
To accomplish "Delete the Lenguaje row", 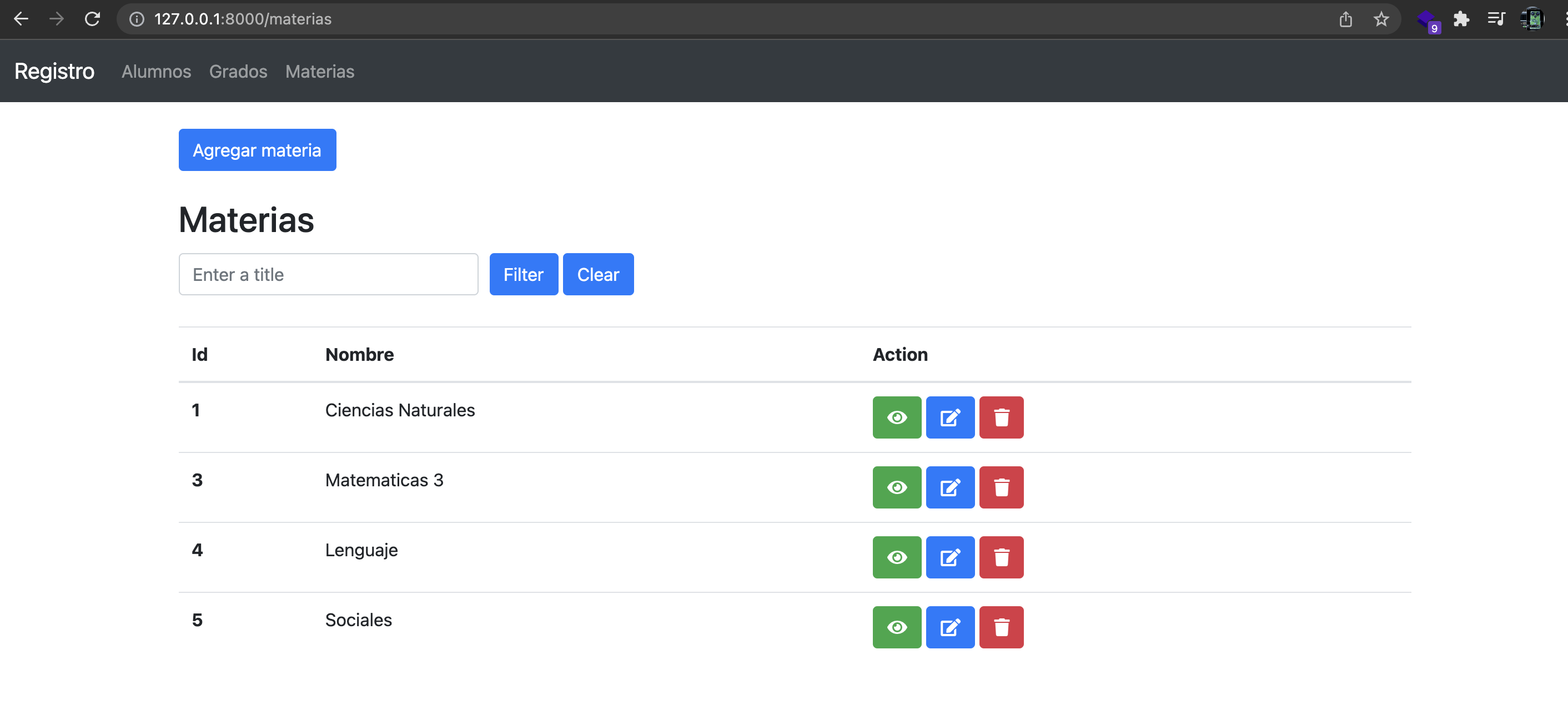I will [x=1001, y=557].
